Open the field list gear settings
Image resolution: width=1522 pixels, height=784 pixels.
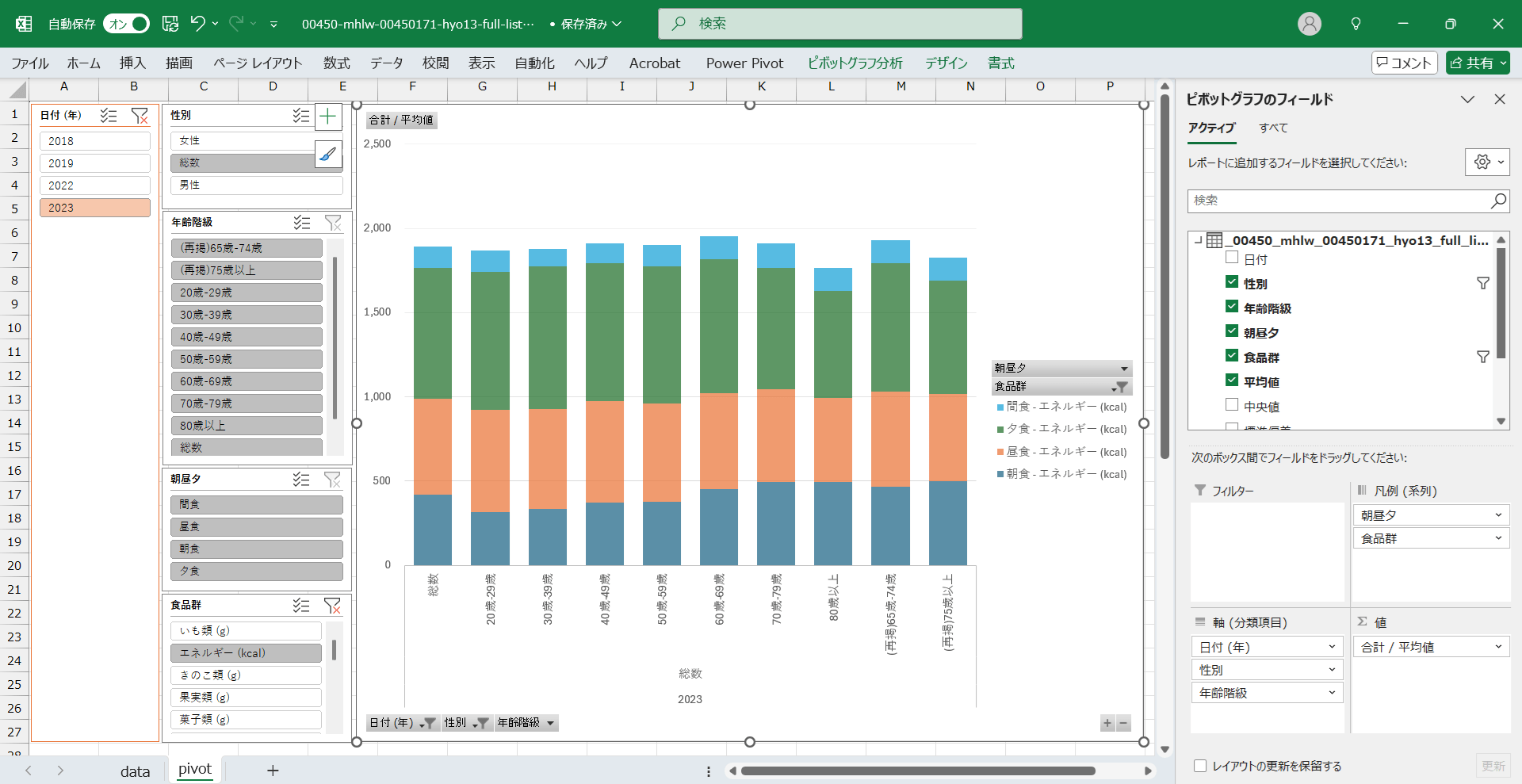click(x=1482, y=163)
